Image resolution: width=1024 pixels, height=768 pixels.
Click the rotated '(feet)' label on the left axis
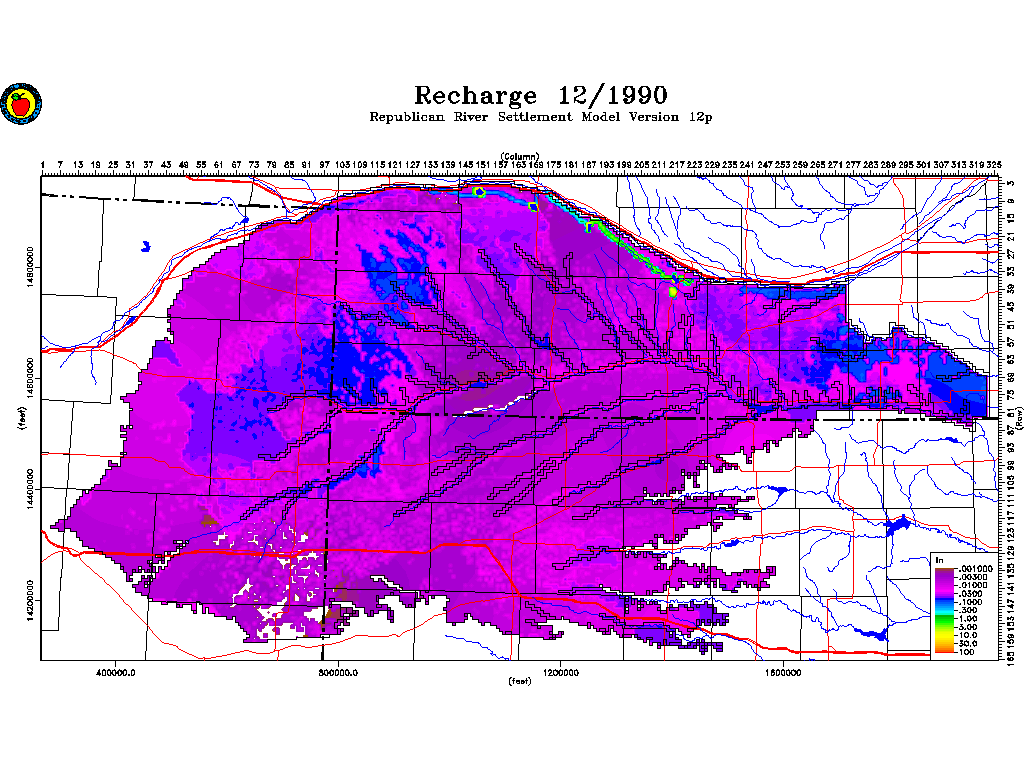click(x=23, y=418)
